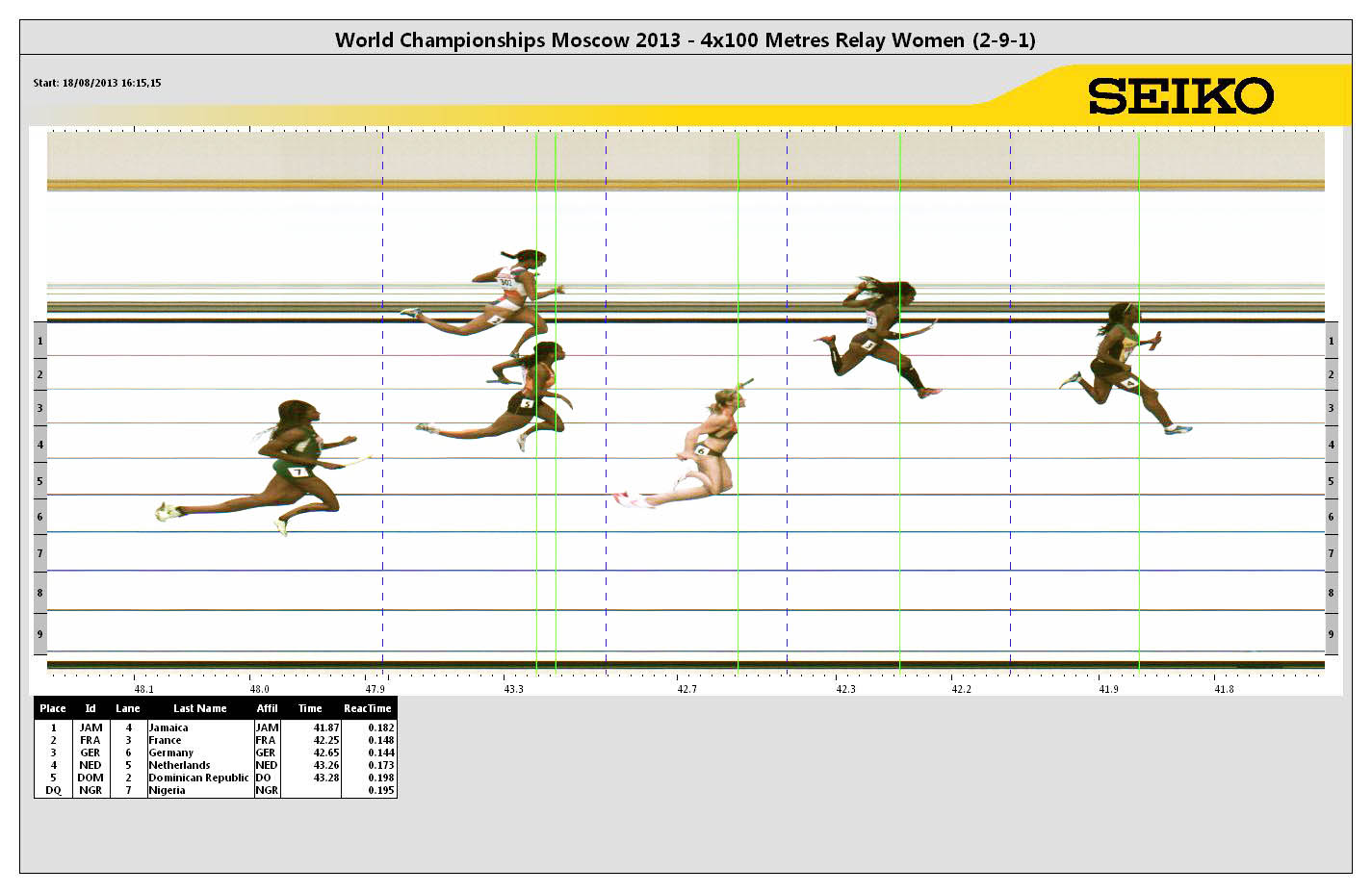Click the 42.2 time axis label

961,689
